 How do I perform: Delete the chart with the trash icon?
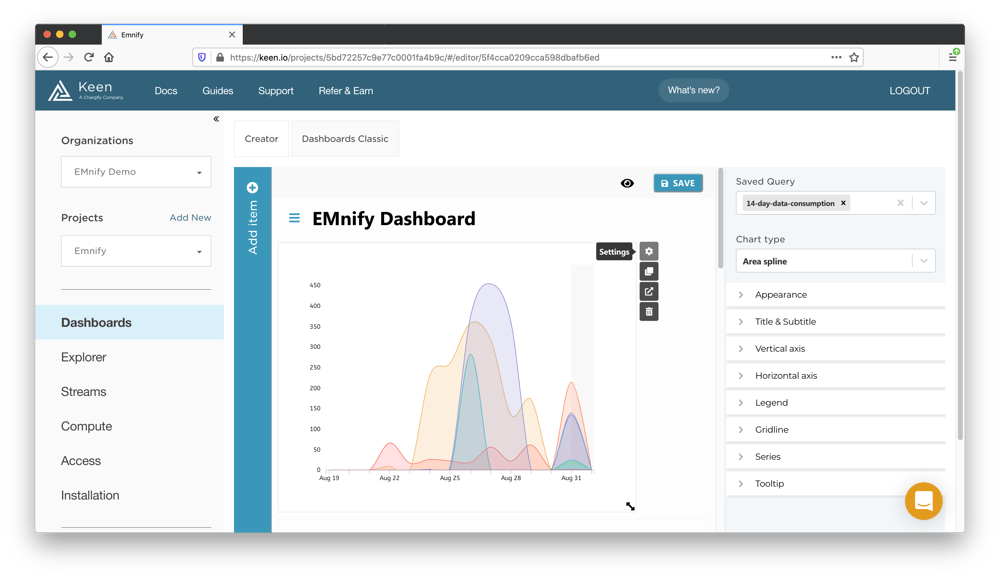tap(649, 312)
